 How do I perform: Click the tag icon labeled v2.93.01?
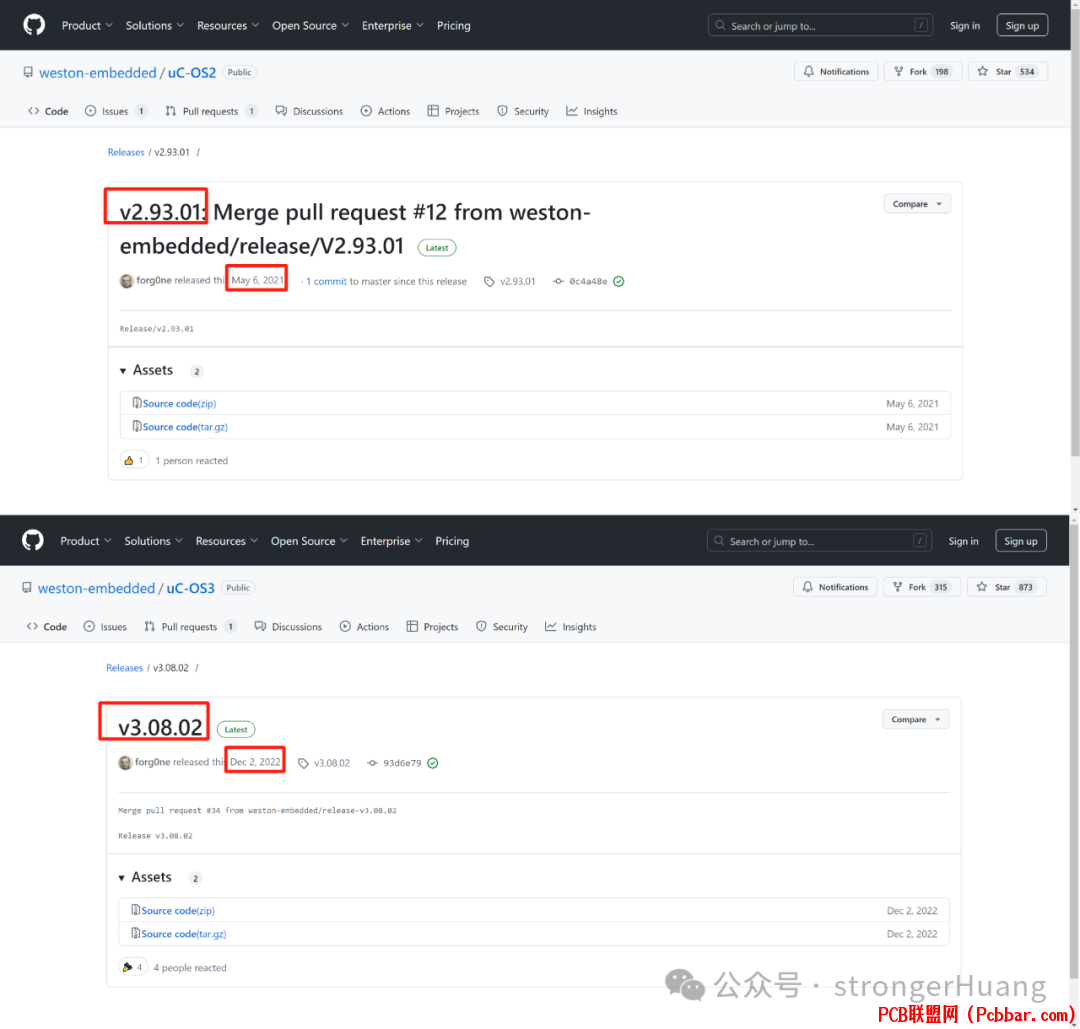pos(489,281)
